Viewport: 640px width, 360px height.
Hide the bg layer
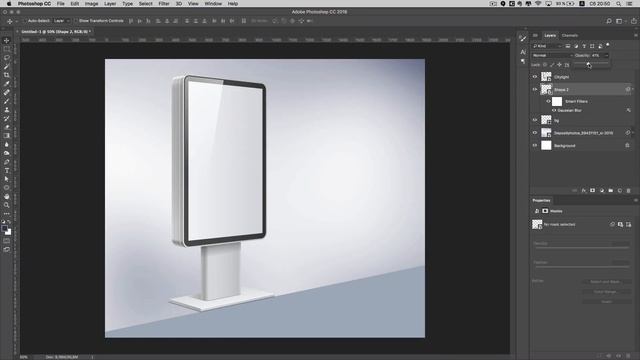pos(535,120)
